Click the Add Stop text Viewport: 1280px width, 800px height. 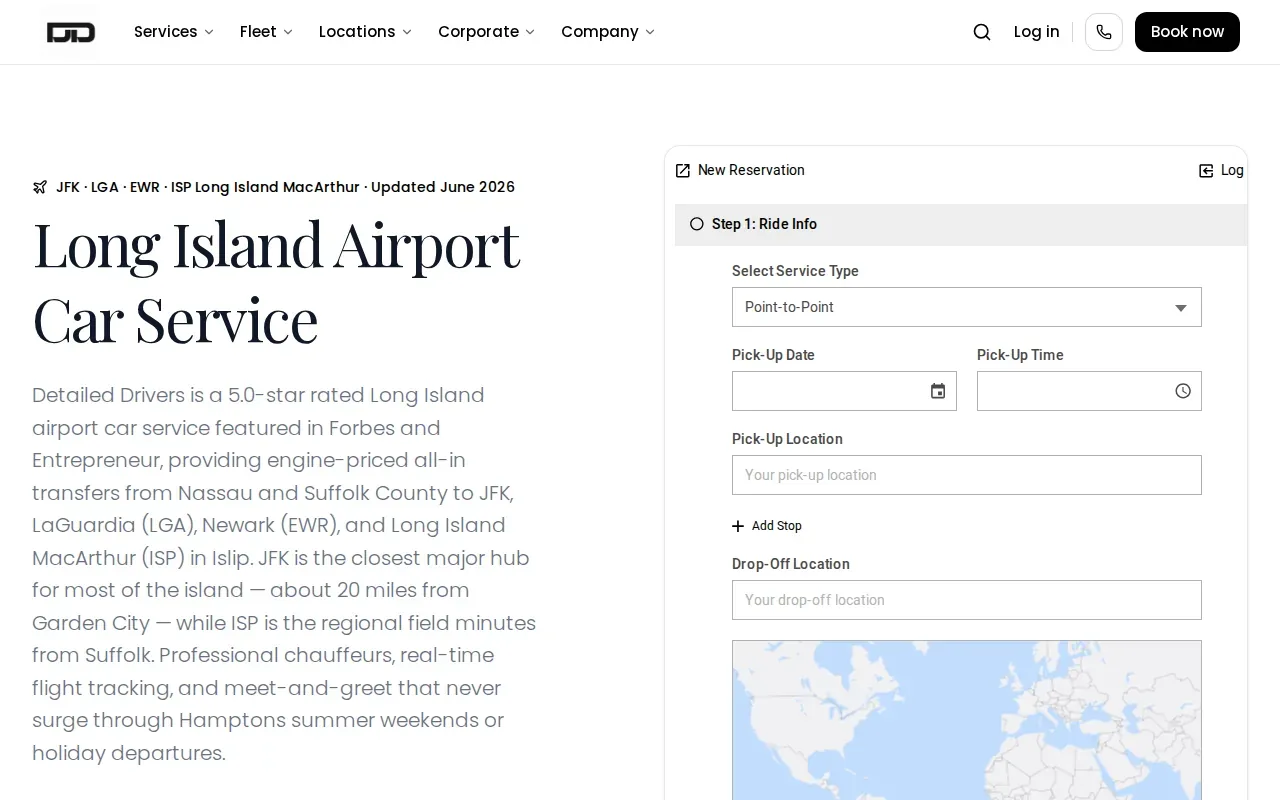[x=777, y=526]
